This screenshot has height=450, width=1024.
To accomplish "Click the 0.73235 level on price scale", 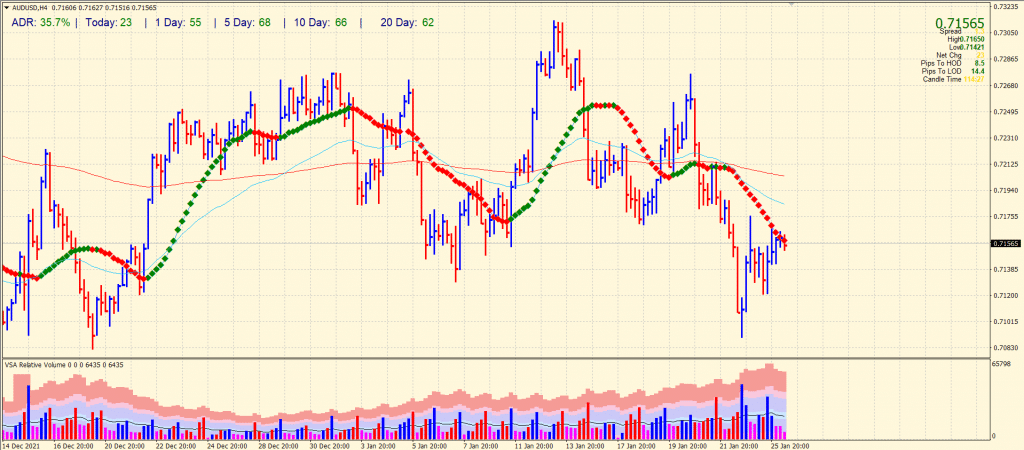I will click(x=1005, y=8).
